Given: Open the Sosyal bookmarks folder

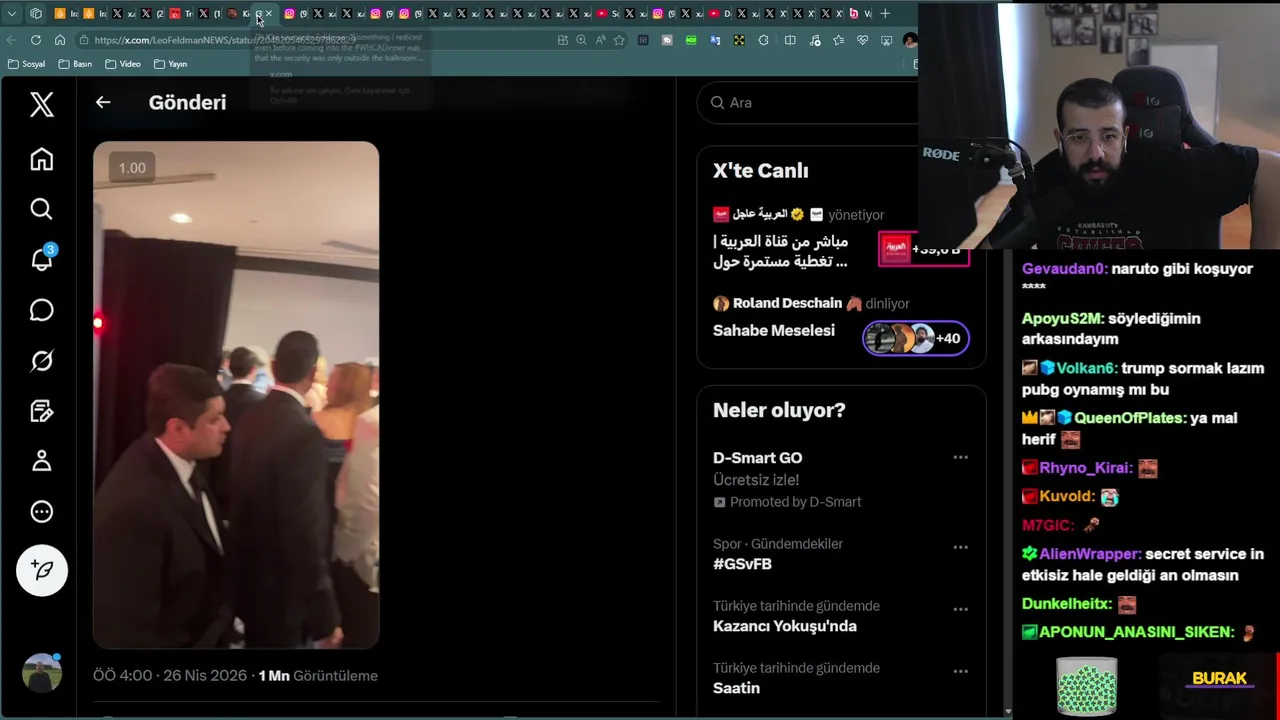Looking at the screenshot, I should click(26, 64).
